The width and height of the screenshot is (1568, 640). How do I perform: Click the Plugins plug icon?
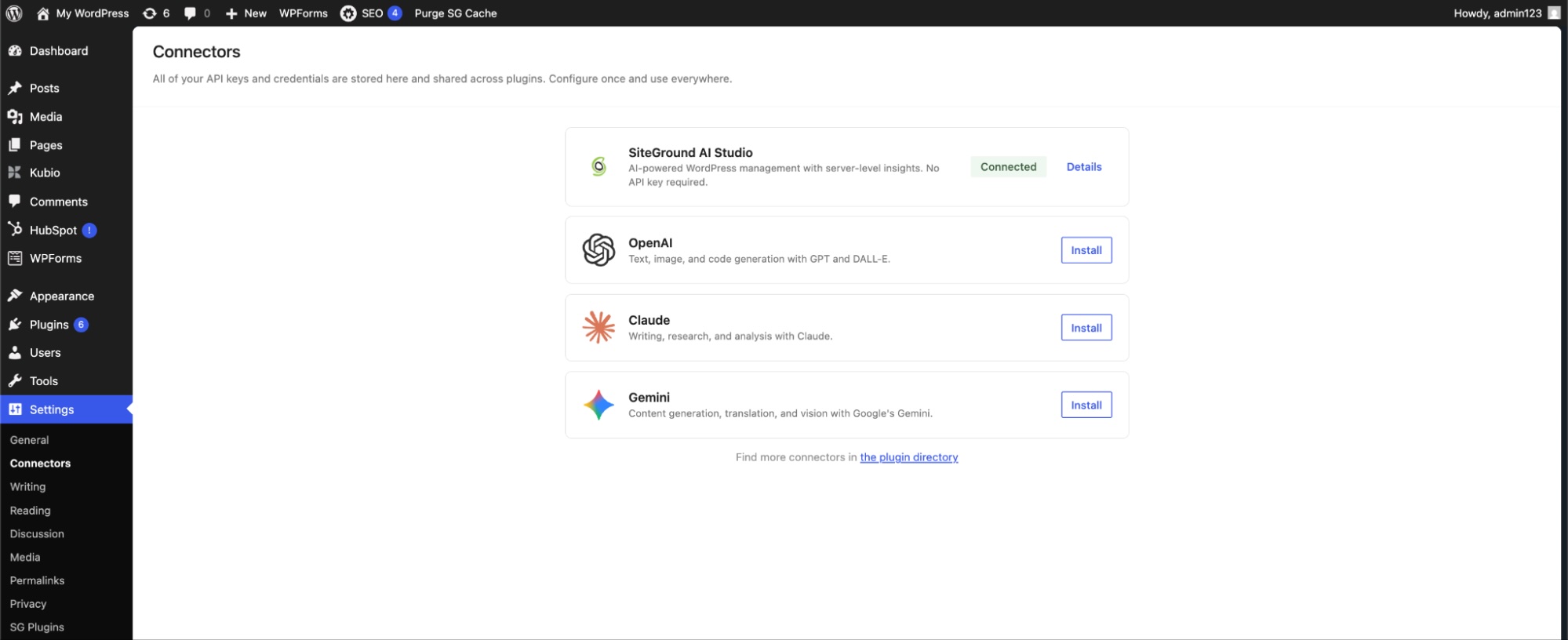(15, 324)
